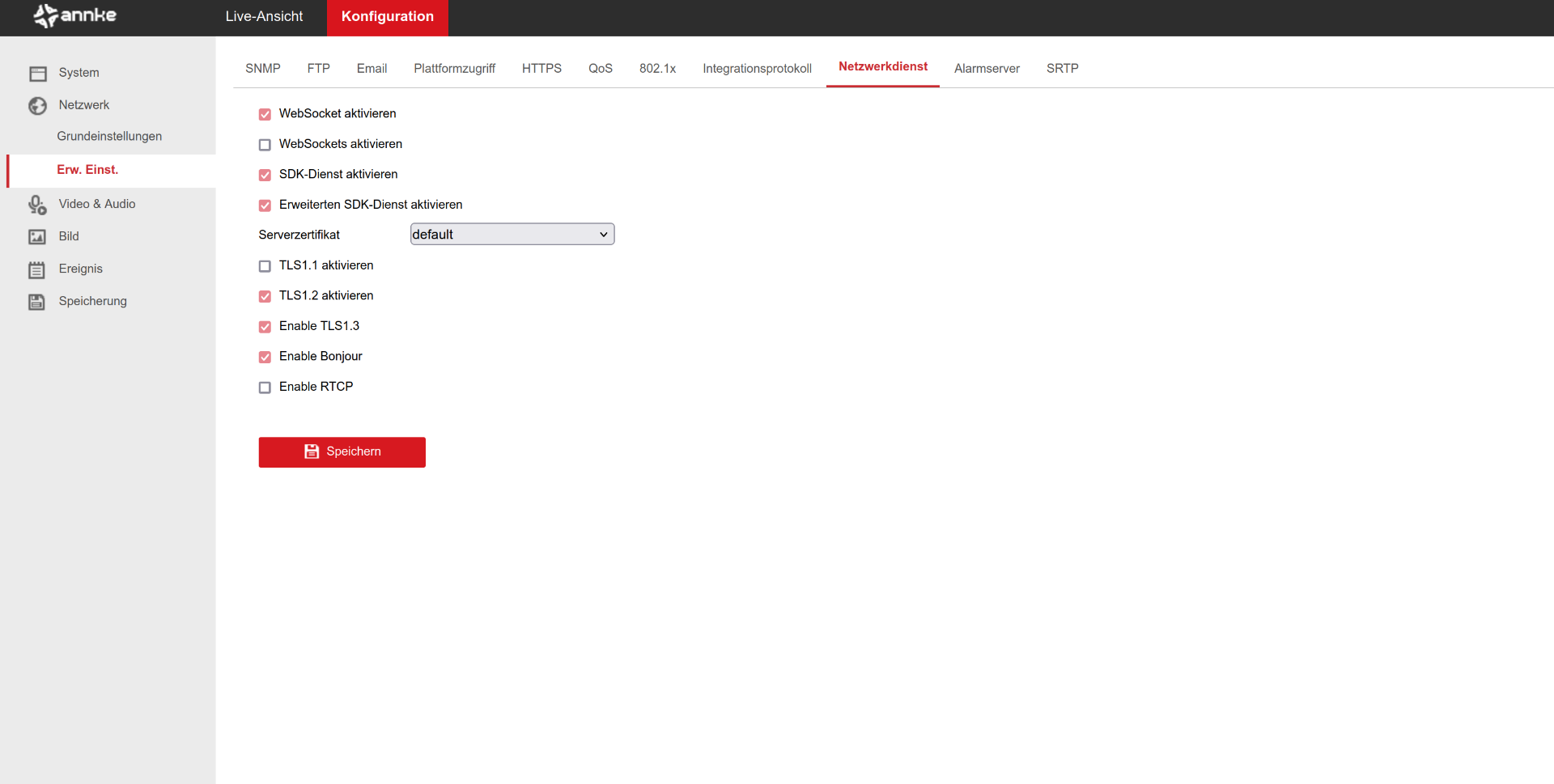Select the 802.1x tab
The image size is (1554, 784).
[658, 69]
